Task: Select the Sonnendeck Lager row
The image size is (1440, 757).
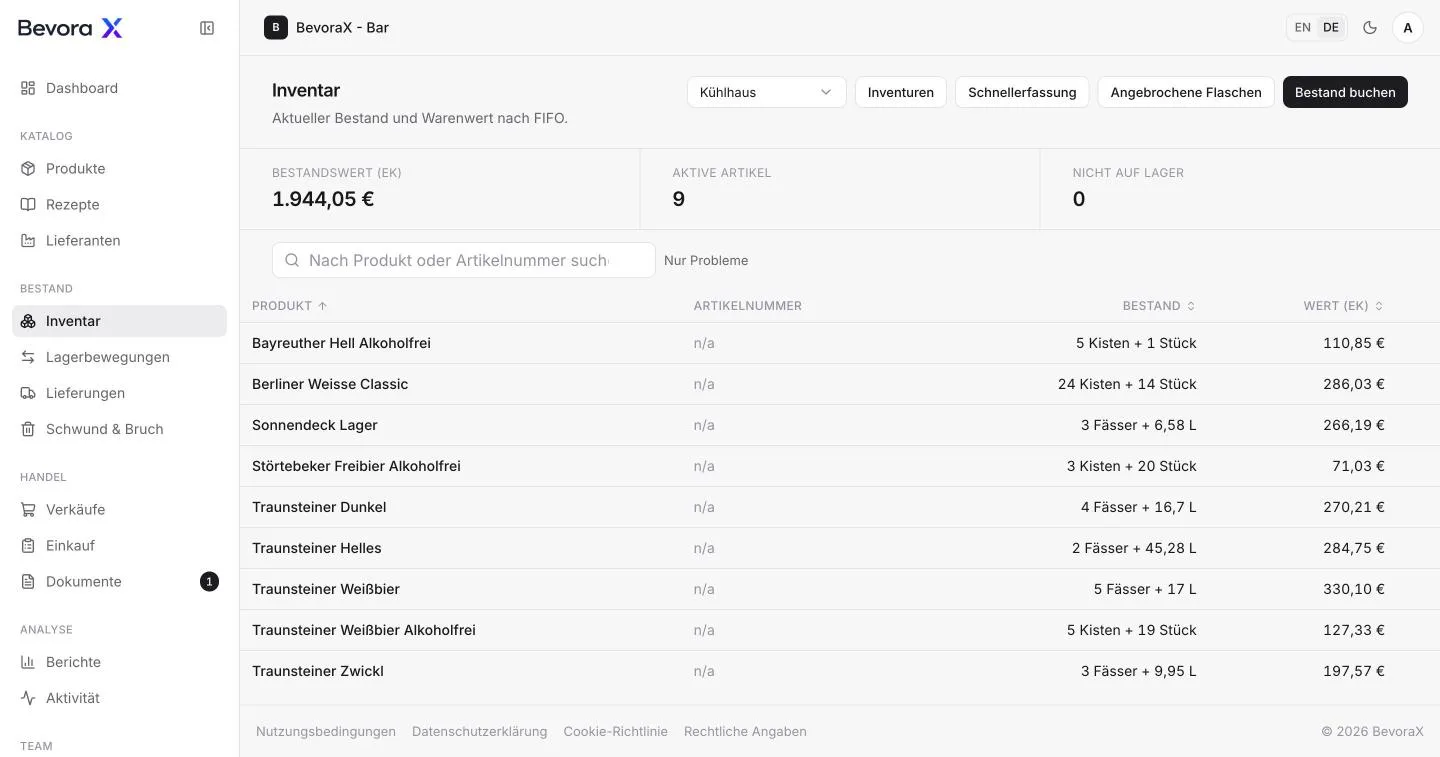Action: [x=840, y=425]
